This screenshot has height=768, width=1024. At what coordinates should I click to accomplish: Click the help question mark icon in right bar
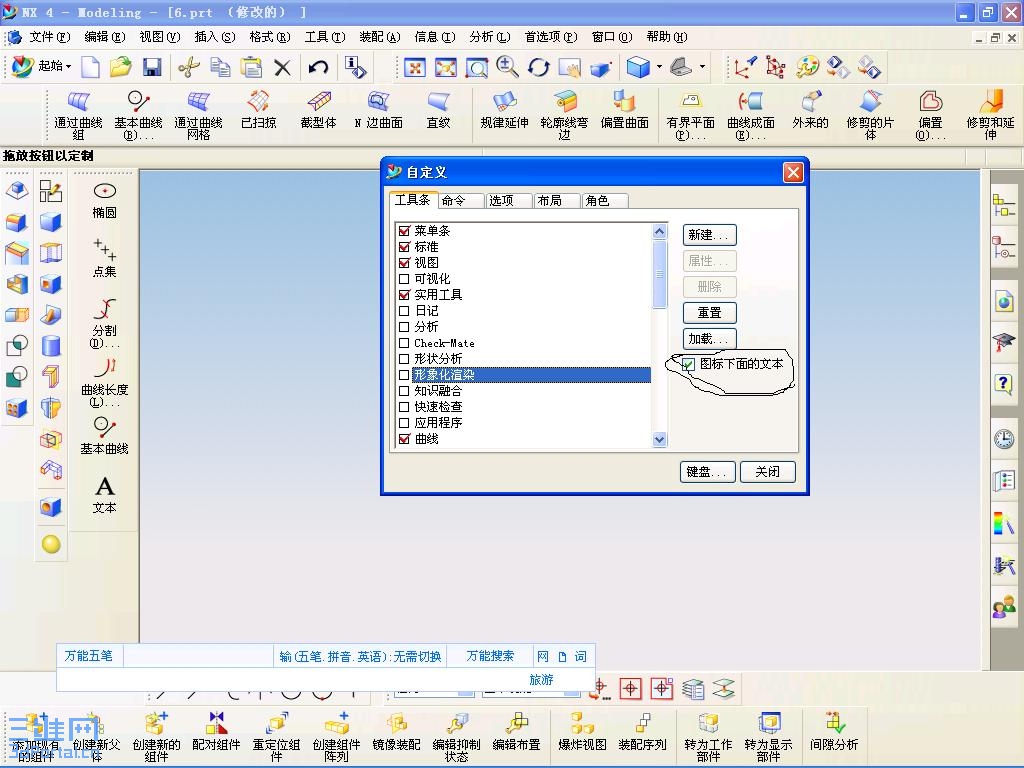(1004, 383)
